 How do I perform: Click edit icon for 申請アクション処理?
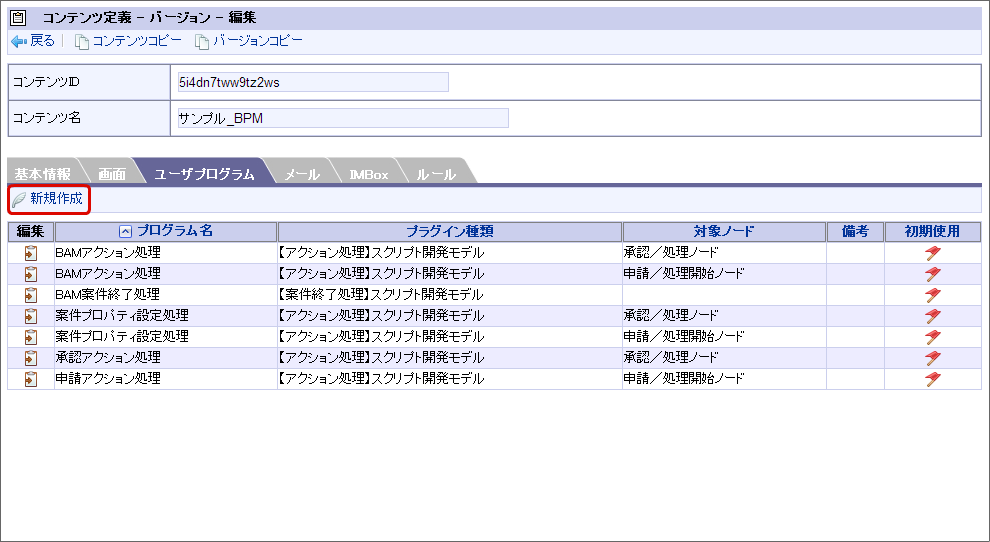[x=30, y=379]
